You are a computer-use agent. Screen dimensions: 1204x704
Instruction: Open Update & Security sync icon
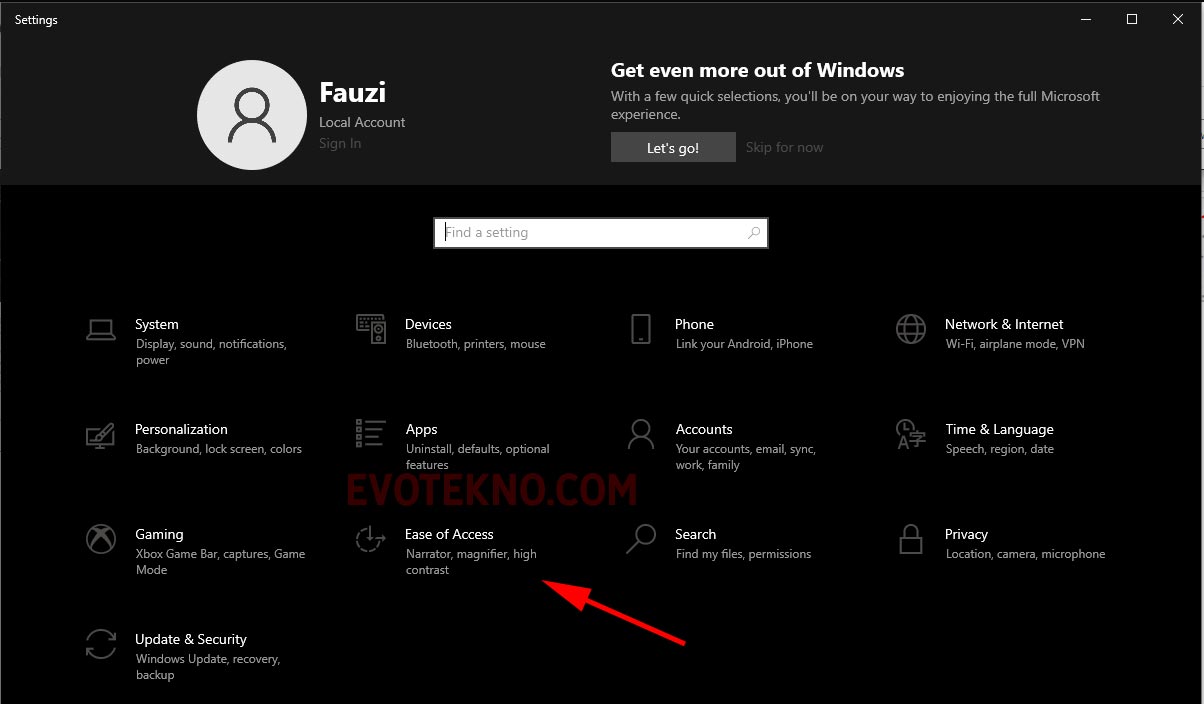coord(101,644)
